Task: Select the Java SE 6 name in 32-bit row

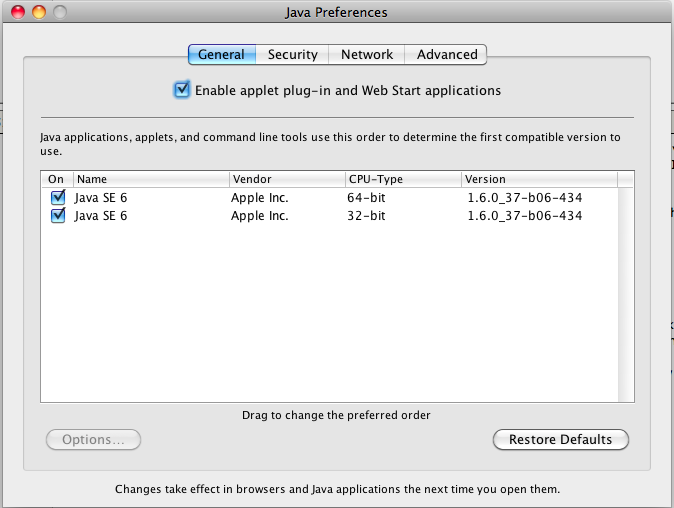Action: (101, 216)
